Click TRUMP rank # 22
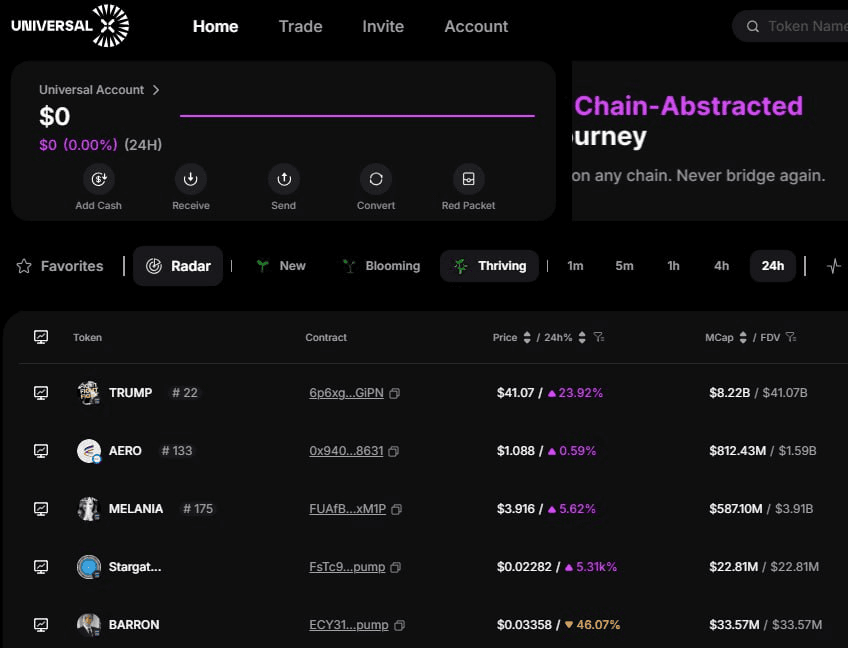 185,393
